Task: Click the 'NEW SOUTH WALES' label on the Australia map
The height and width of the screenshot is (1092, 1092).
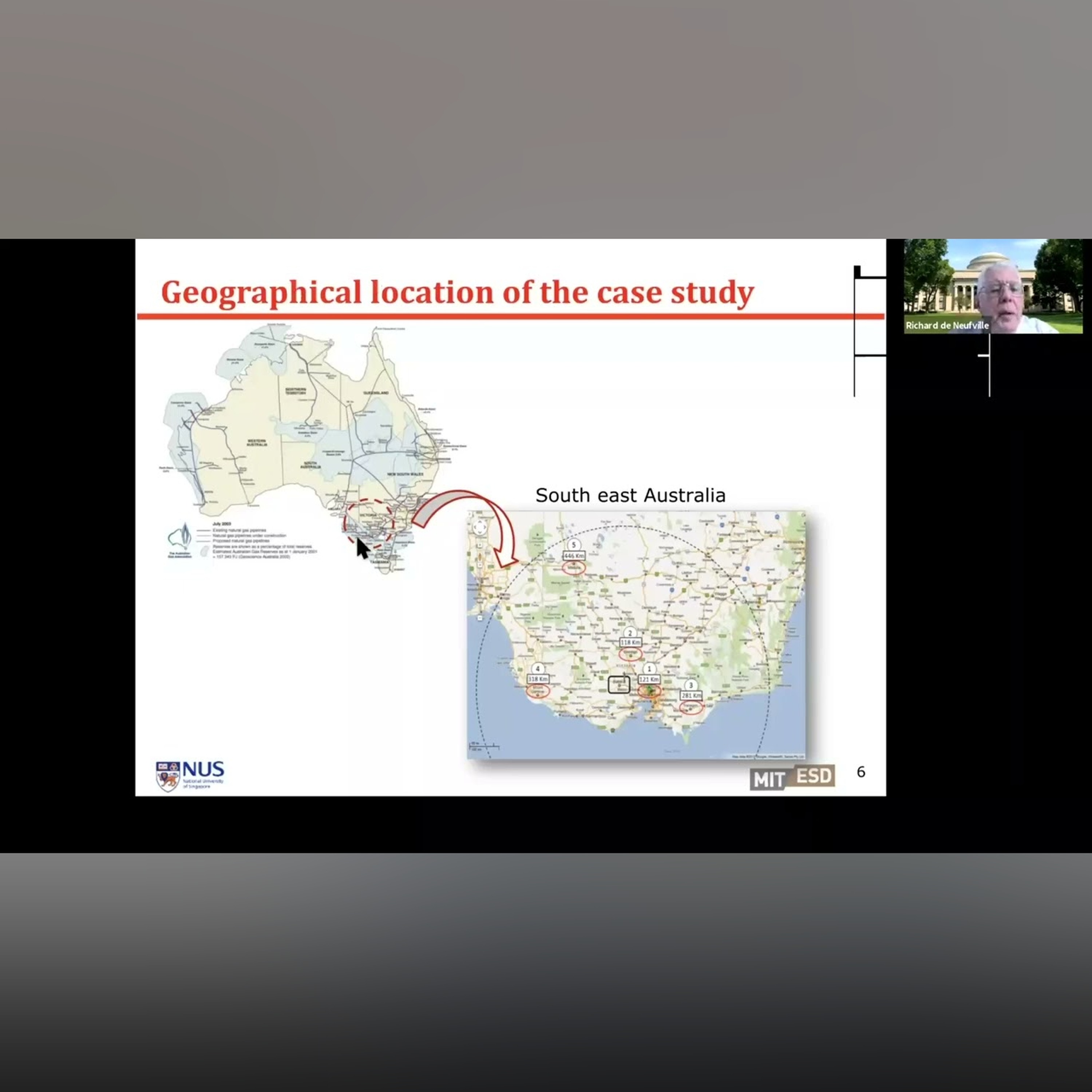Action: 405,474
